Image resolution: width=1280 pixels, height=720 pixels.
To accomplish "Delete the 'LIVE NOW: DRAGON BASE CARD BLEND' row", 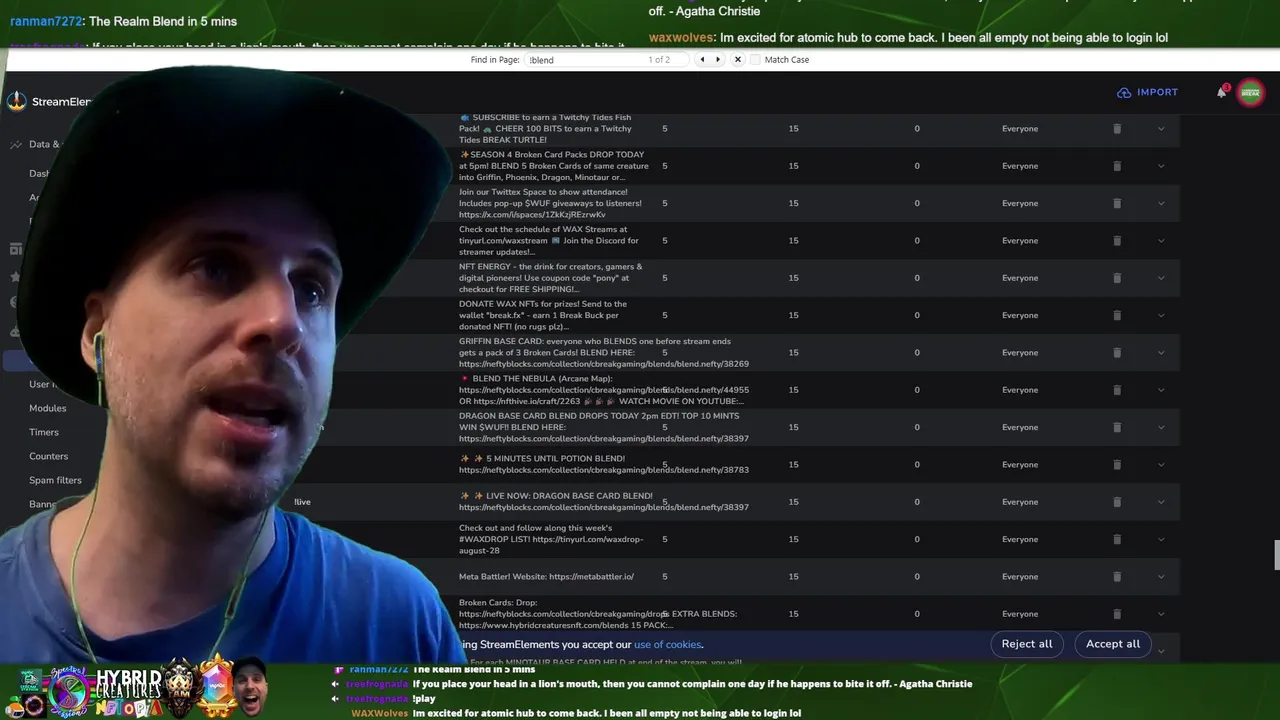I will point(1117,502).
